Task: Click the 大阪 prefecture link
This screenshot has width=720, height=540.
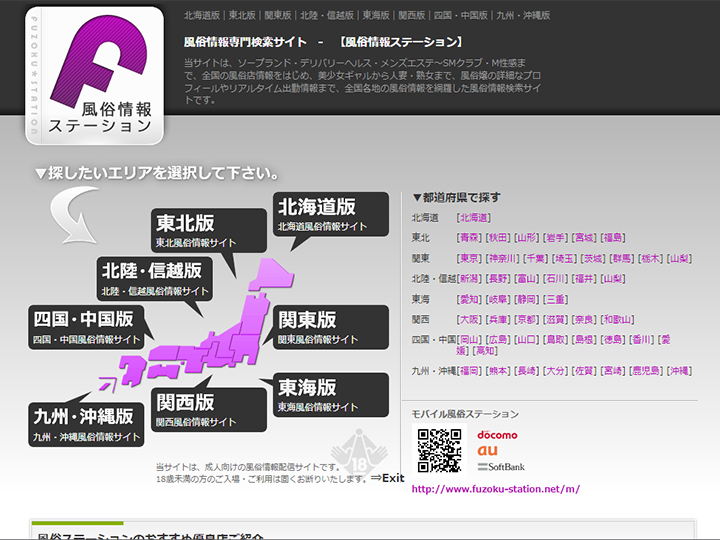Action: [x=469, y=319]
